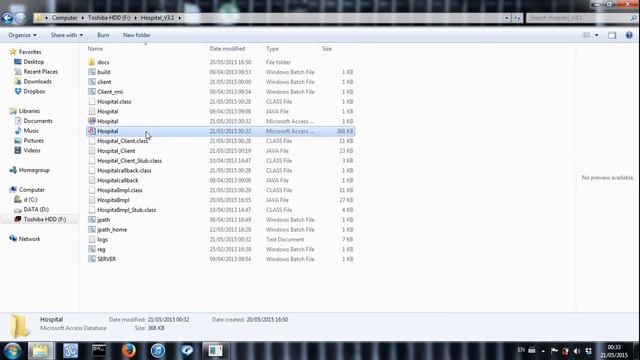Image resolution: width=640 pixels, height=360 pixels.
Task: Select Libraries in navigation pane
Action: click(29, 111)
